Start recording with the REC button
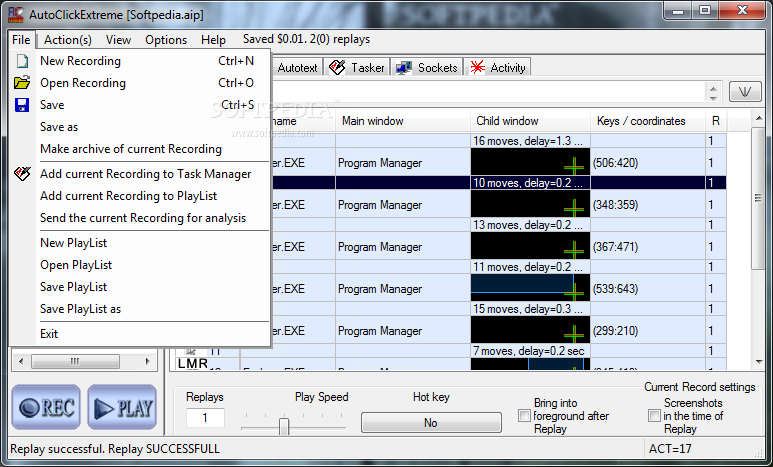This screenshot has height=467, width=773. (x=46, y=407)
